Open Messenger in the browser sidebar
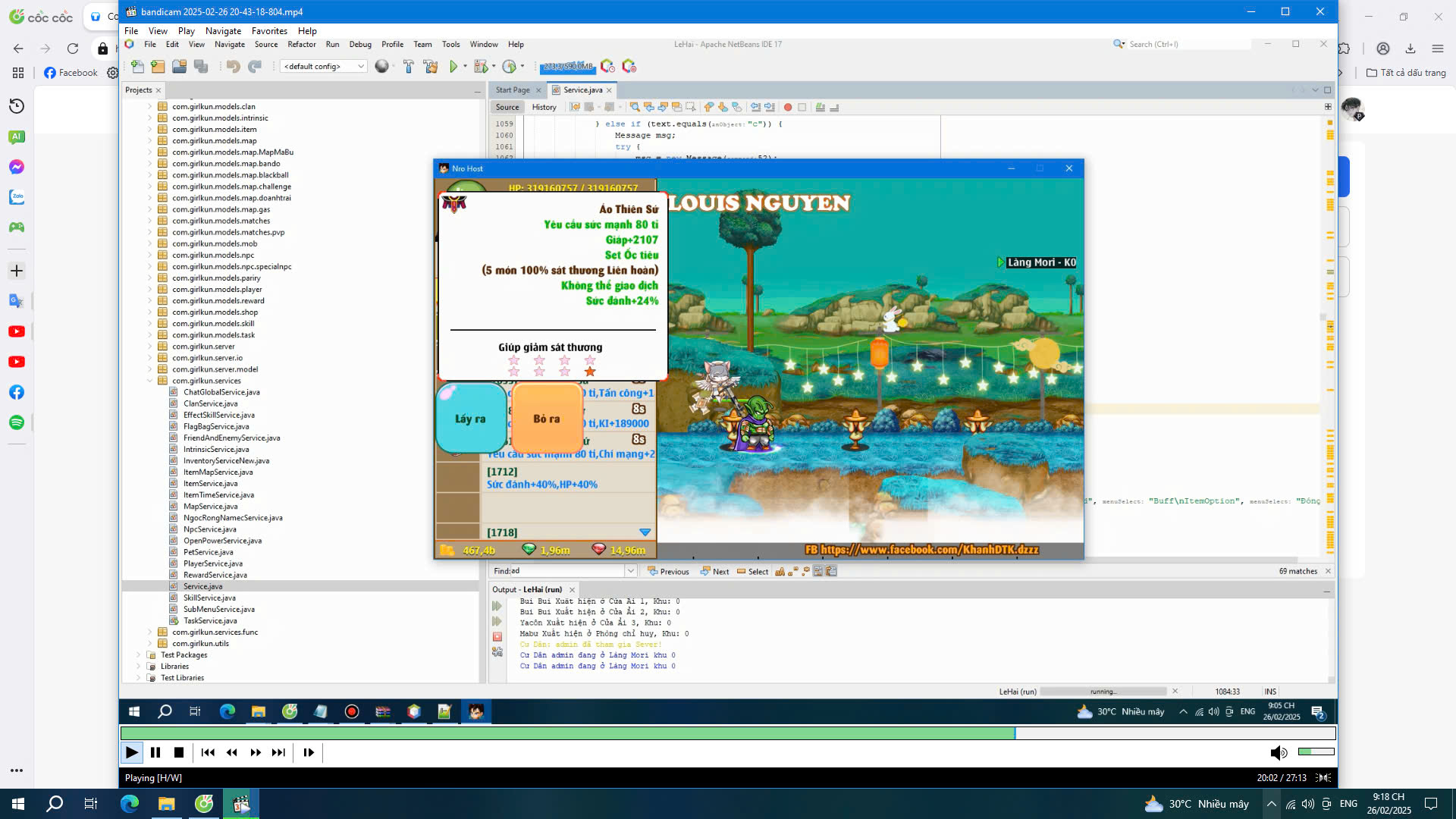This screenshot has height=819, width=1456. [x=17, y=167]
